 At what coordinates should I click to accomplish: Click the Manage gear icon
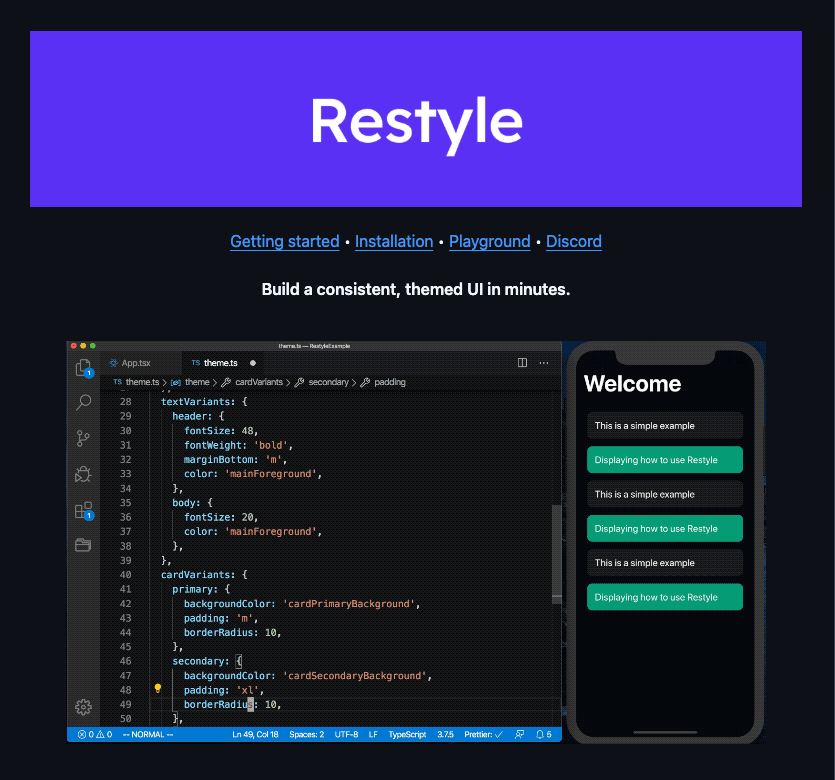[83, 707]
